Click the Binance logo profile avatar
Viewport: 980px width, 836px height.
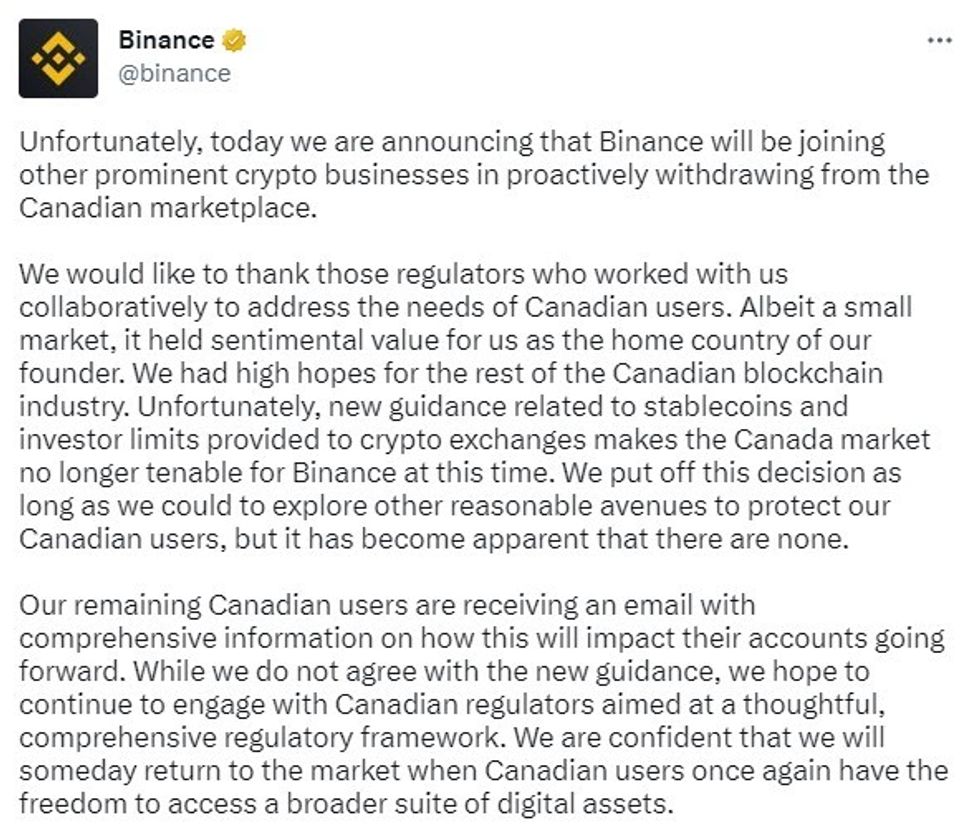pos(58,58)
